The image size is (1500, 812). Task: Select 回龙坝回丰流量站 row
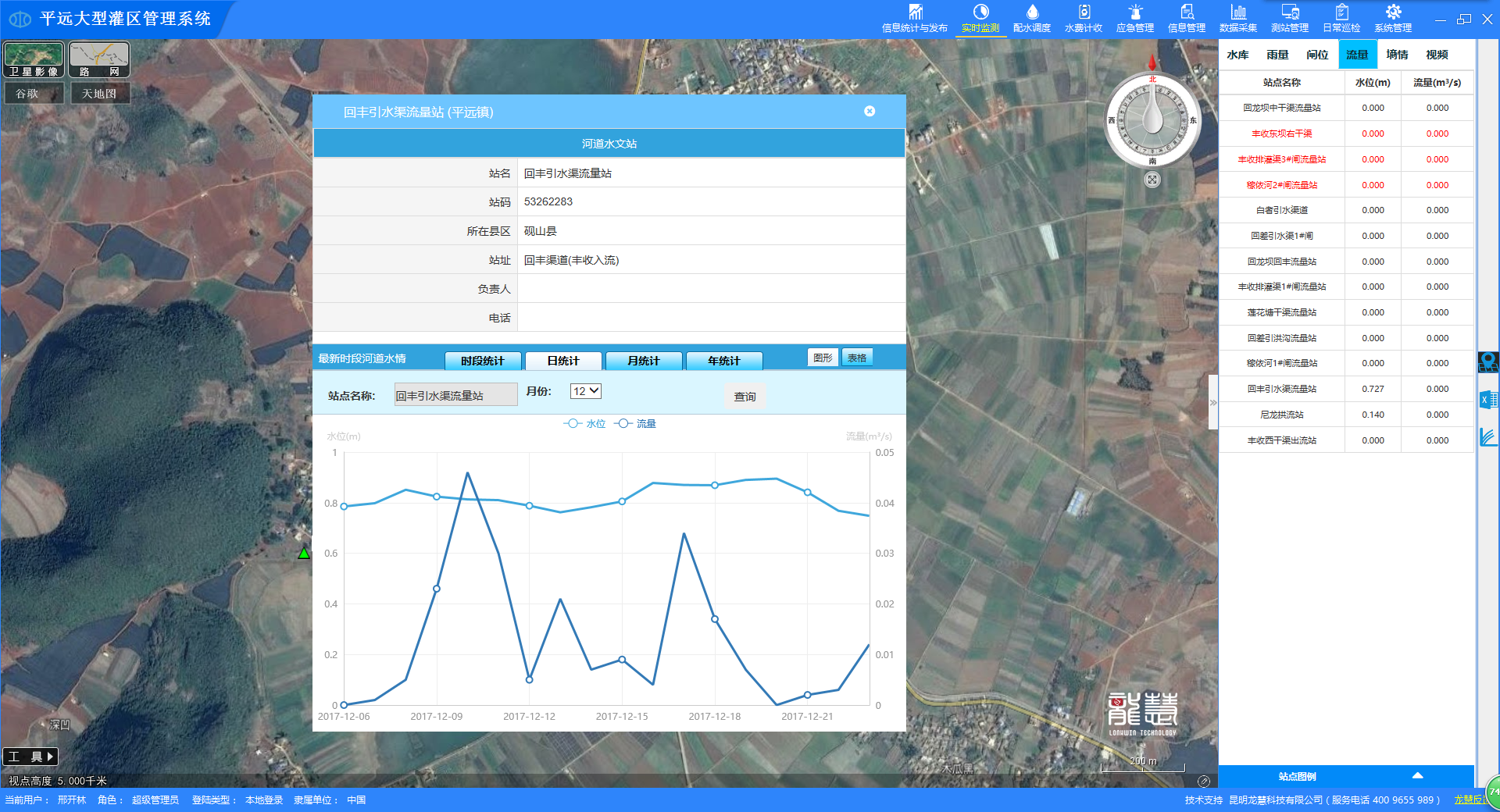[1346, 262]
